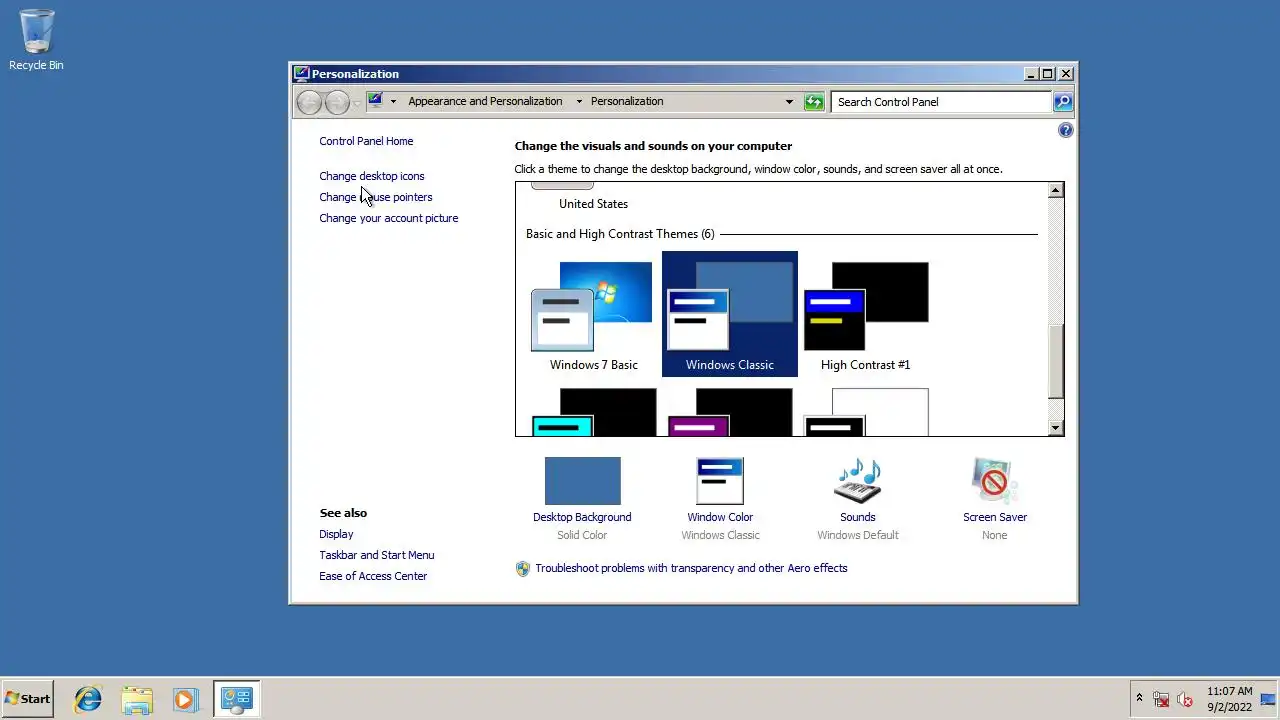Open the Sounds icon

point(858,481)
